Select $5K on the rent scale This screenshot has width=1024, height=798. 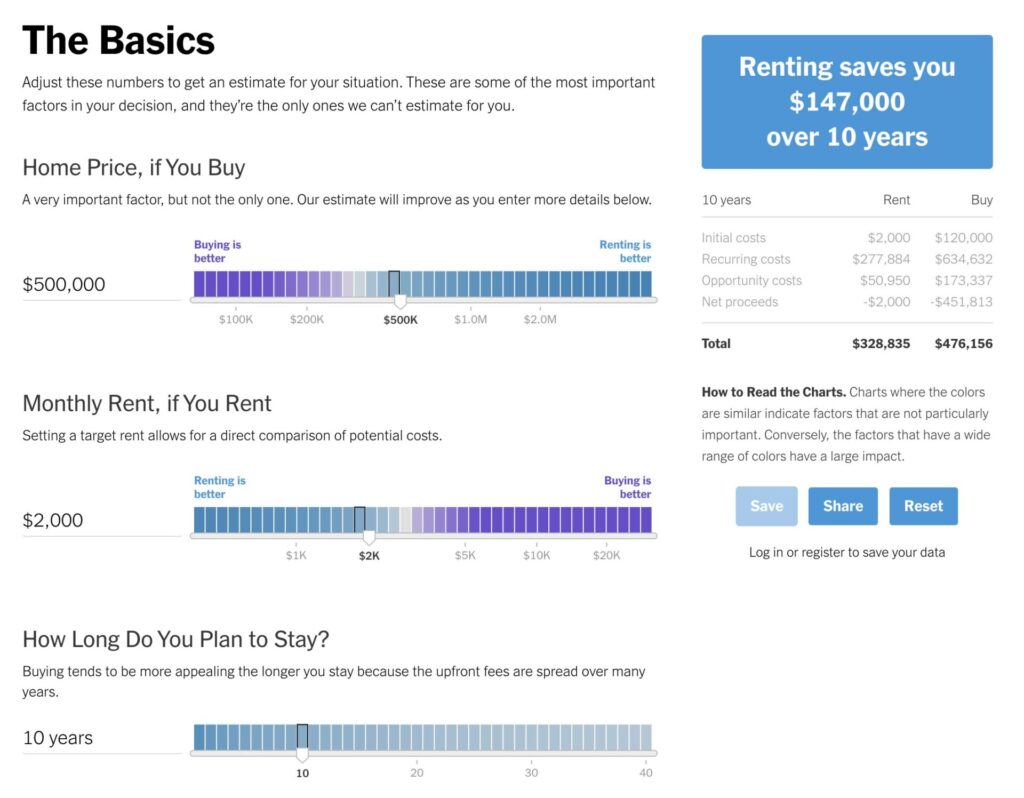[465, 555]
